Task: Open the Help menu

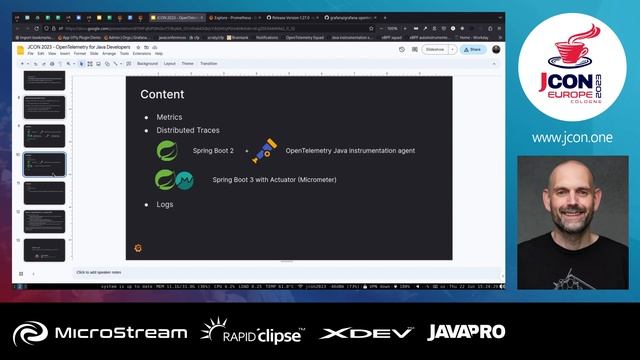Action: tap(159, 53)
